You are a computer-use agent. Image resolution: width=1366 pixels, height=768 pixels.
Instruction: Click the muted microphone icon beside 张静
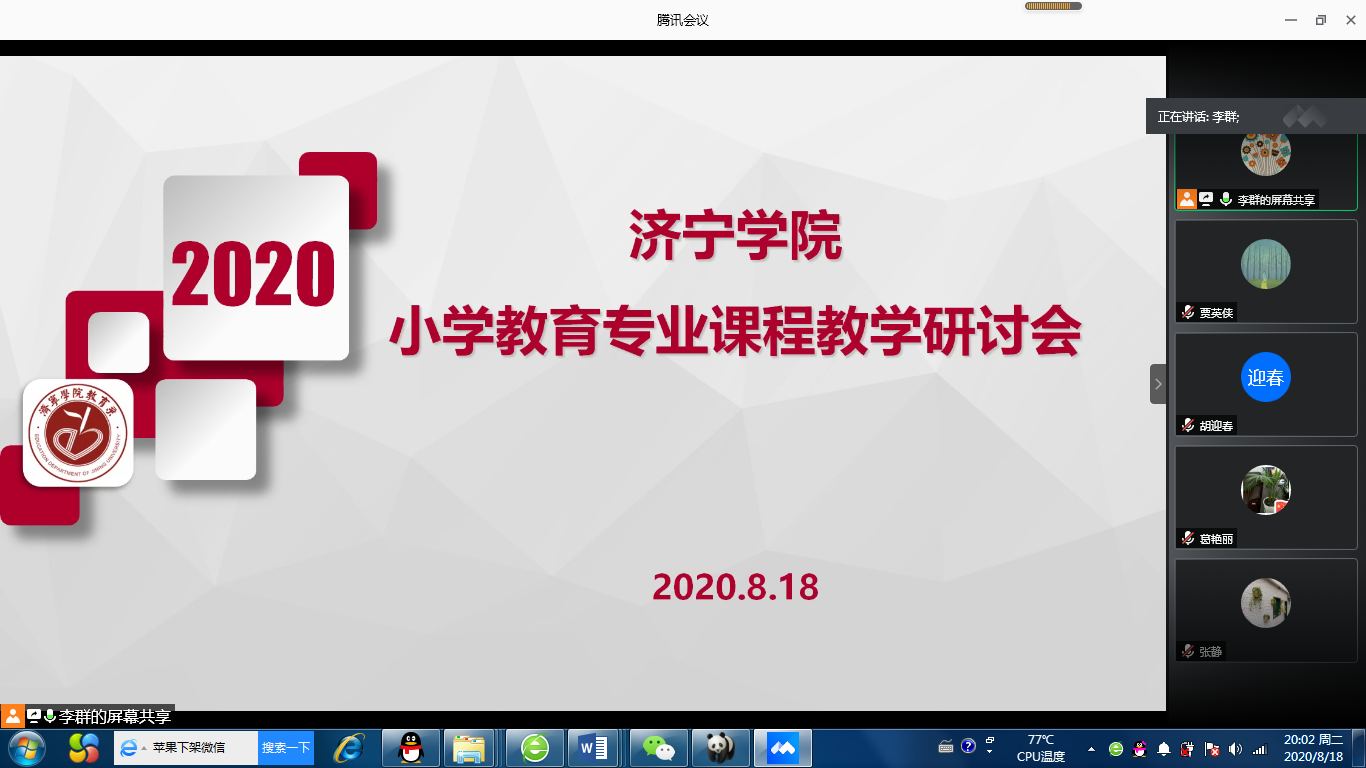click(x=1188, y=652)
